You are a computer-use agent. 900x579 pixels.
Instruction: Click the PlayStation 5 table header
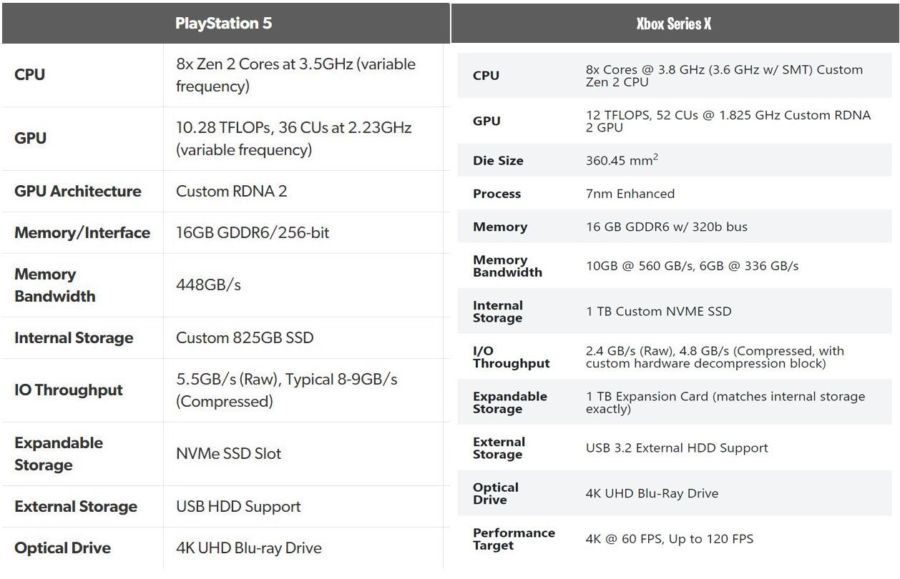(223, 22)
